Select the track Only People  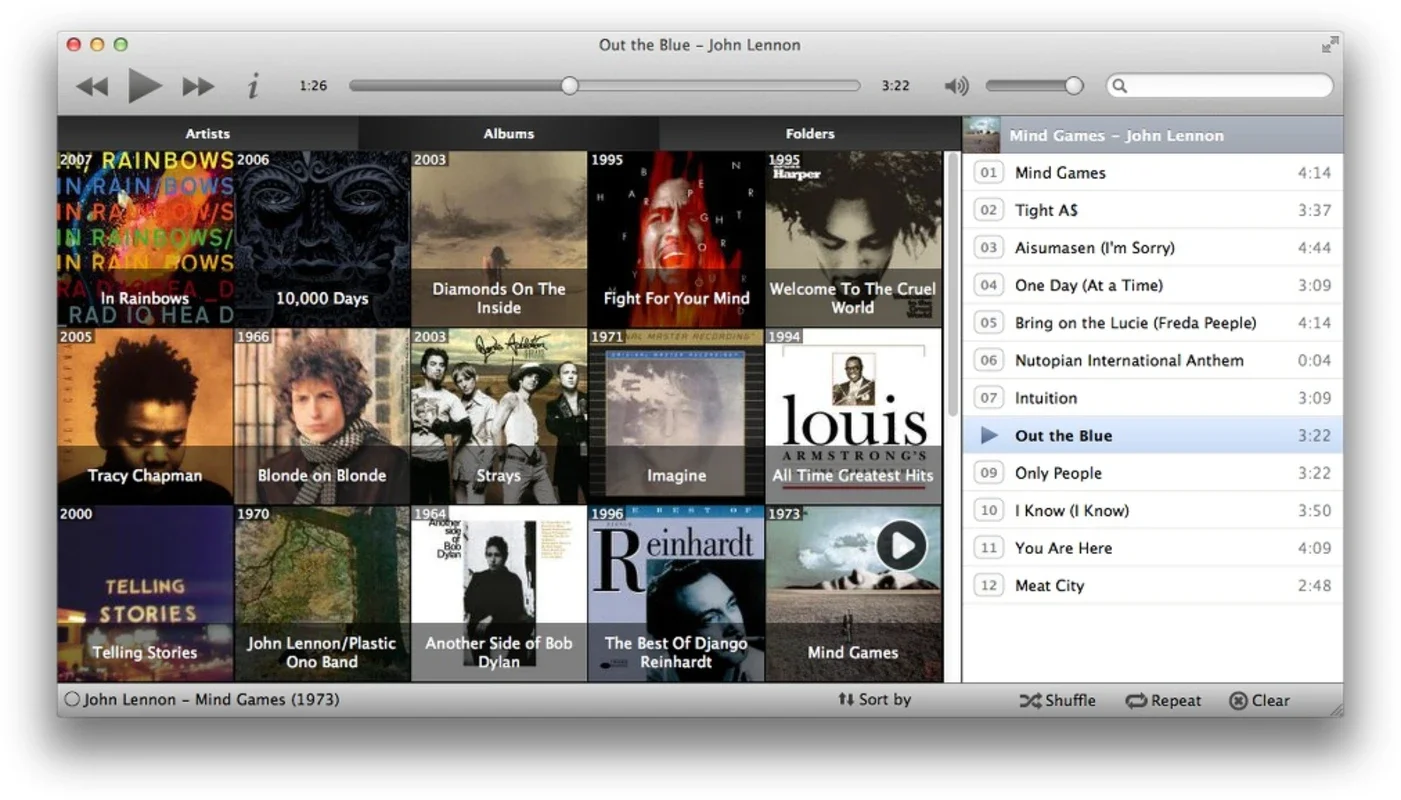pyautogui.click(x=1153, y=473)
